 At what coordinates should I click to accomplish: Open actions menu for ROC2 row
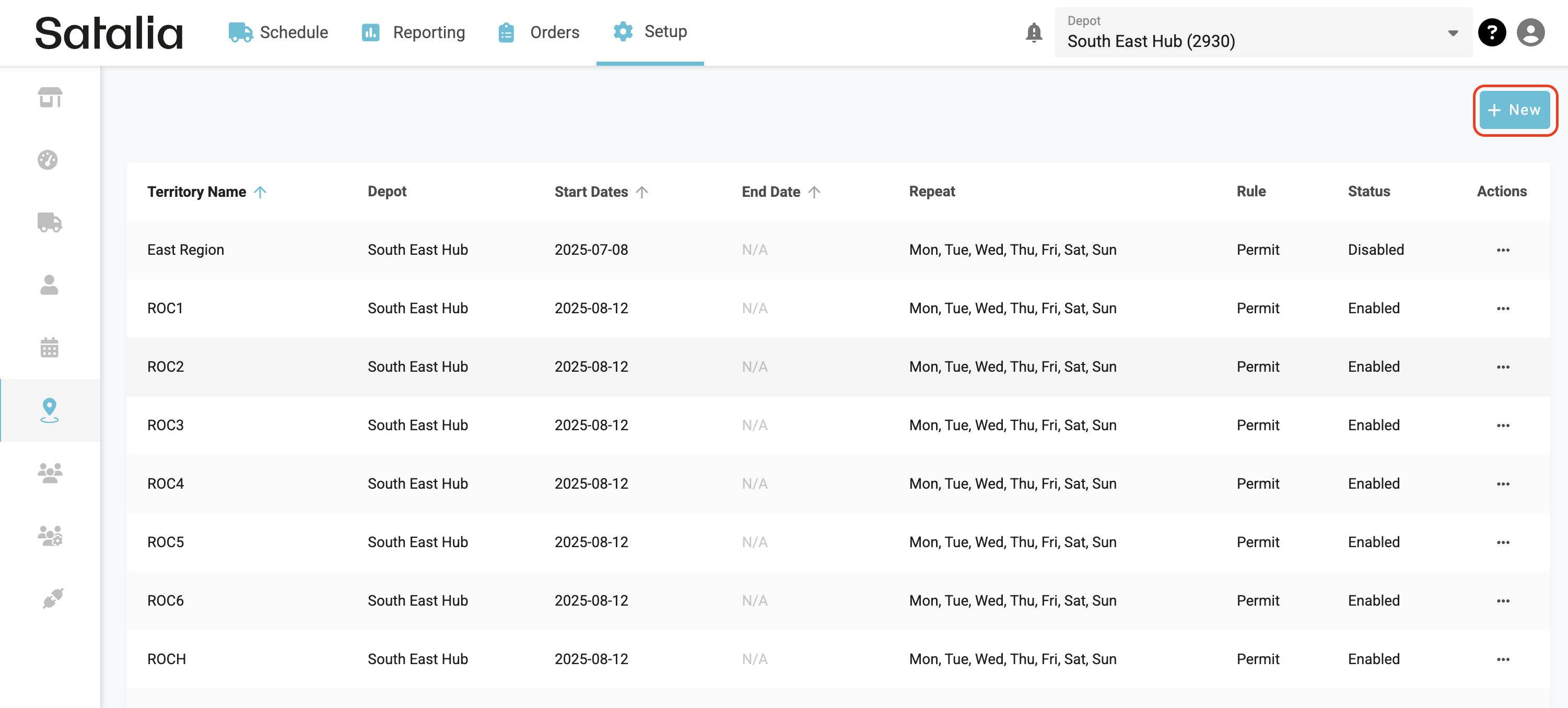click(1503, 367)
